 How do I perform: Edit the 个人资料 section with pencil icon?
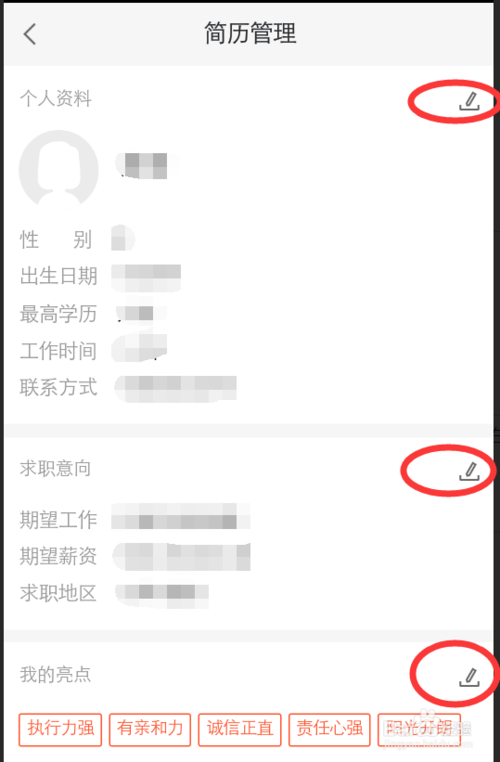point(469,101)
